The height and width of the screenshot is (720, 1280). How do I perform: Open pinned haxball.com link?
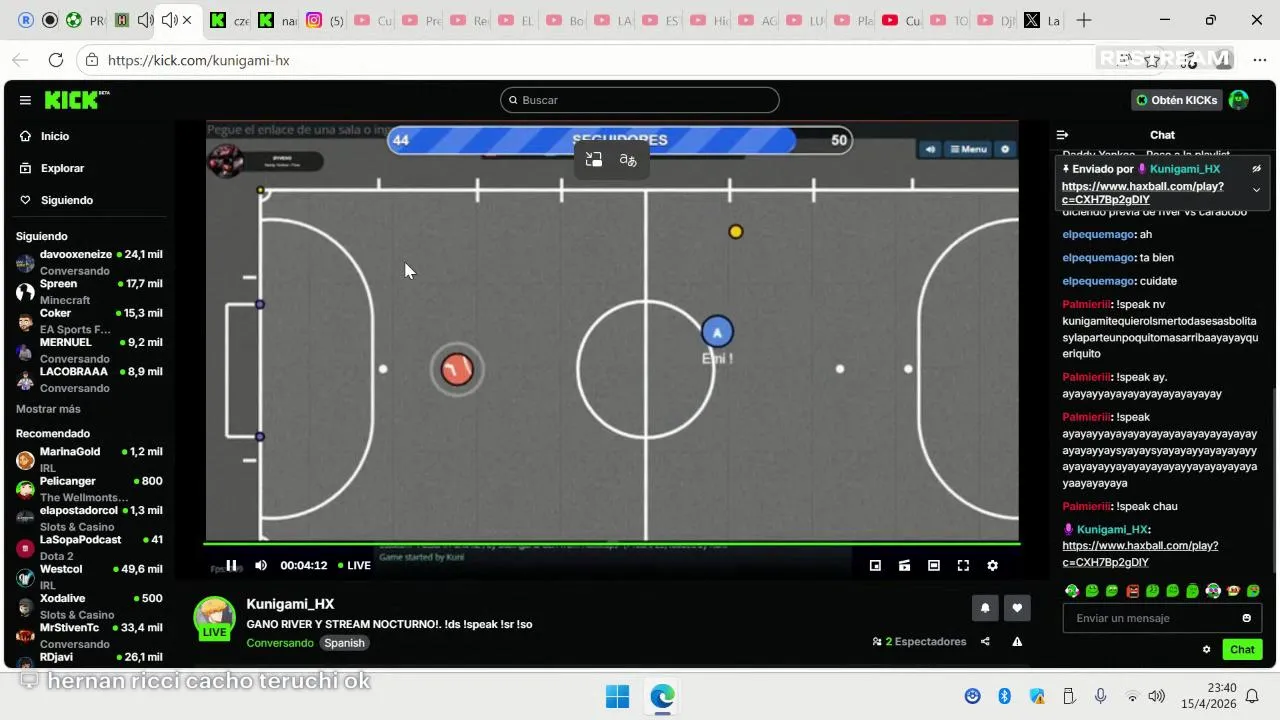pos(1142,193)
